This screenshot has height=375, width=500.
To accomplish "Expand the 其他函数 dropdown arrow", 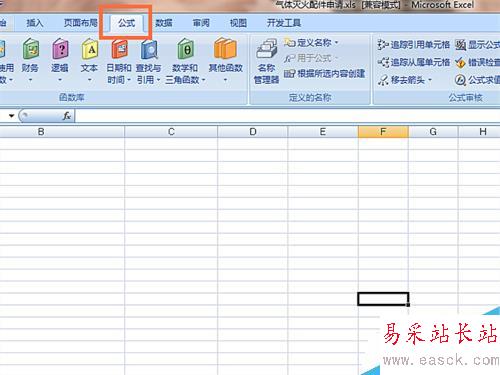I will pyautogui.click(x=225, y=80).
